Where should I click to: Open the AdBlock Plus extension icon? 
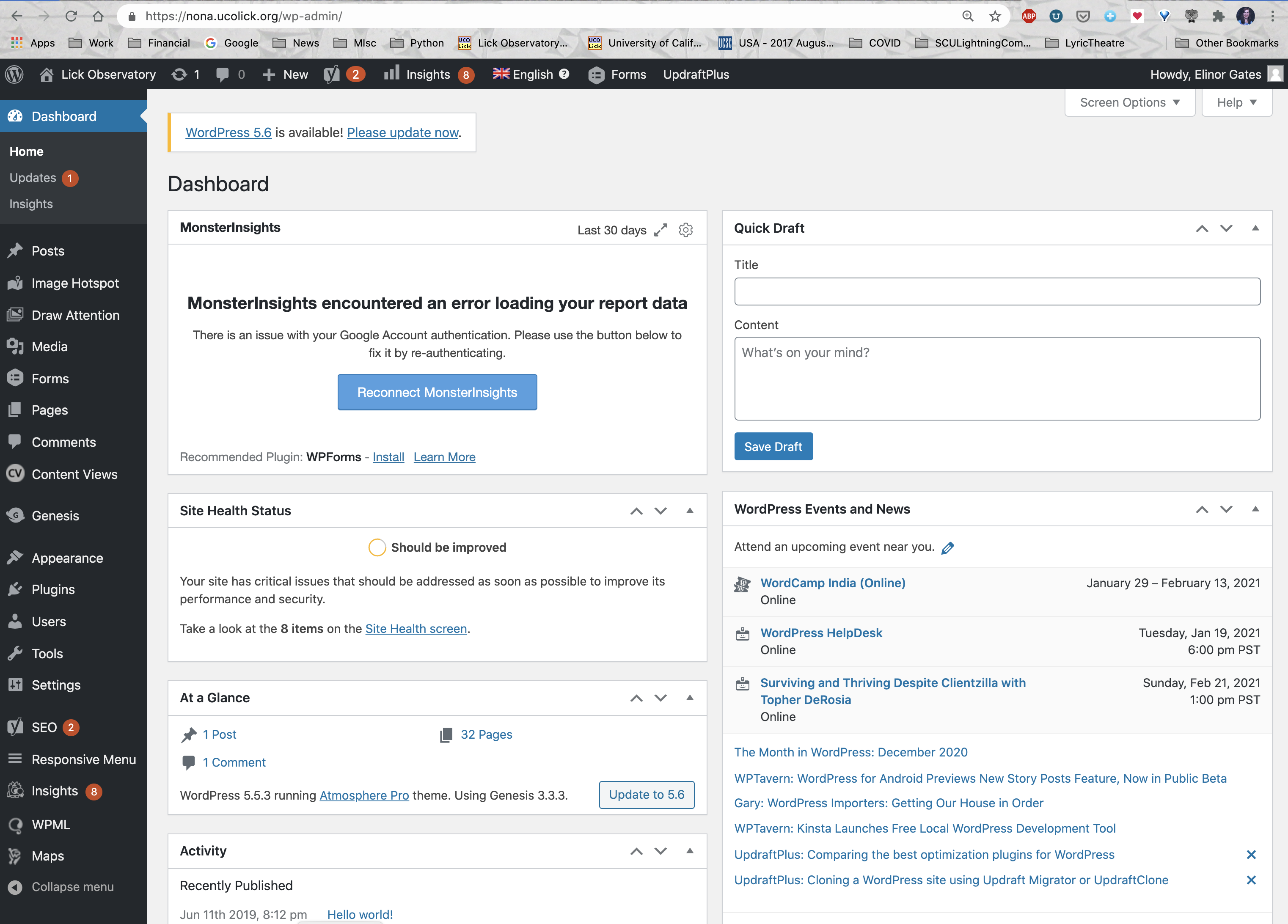pos(1029,16)
